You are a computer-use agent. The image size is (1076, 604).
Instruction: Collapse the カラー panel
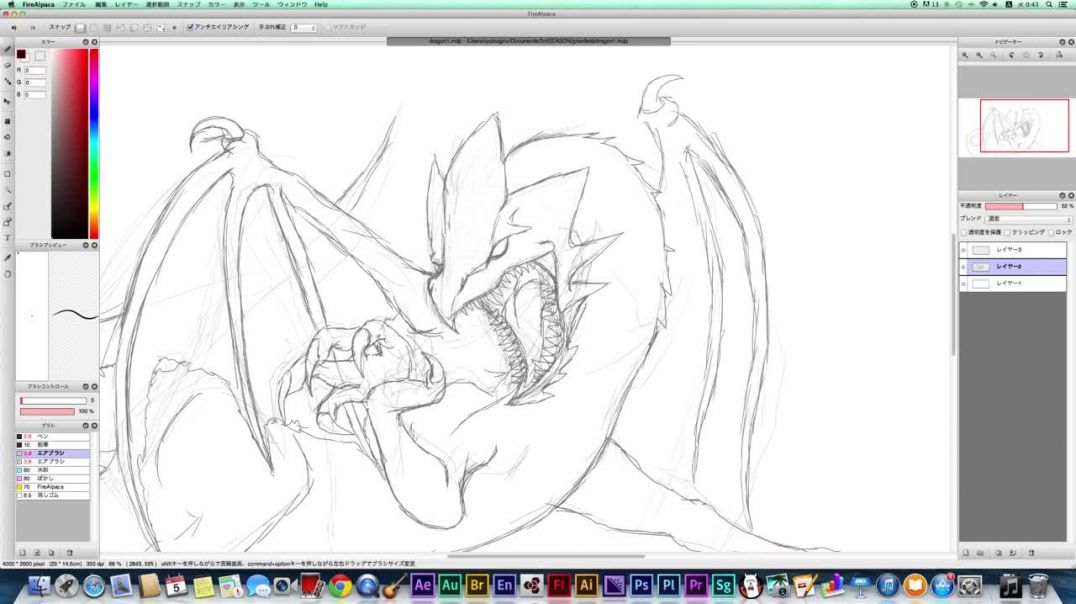pyautogui.click(x=86, y=42)
